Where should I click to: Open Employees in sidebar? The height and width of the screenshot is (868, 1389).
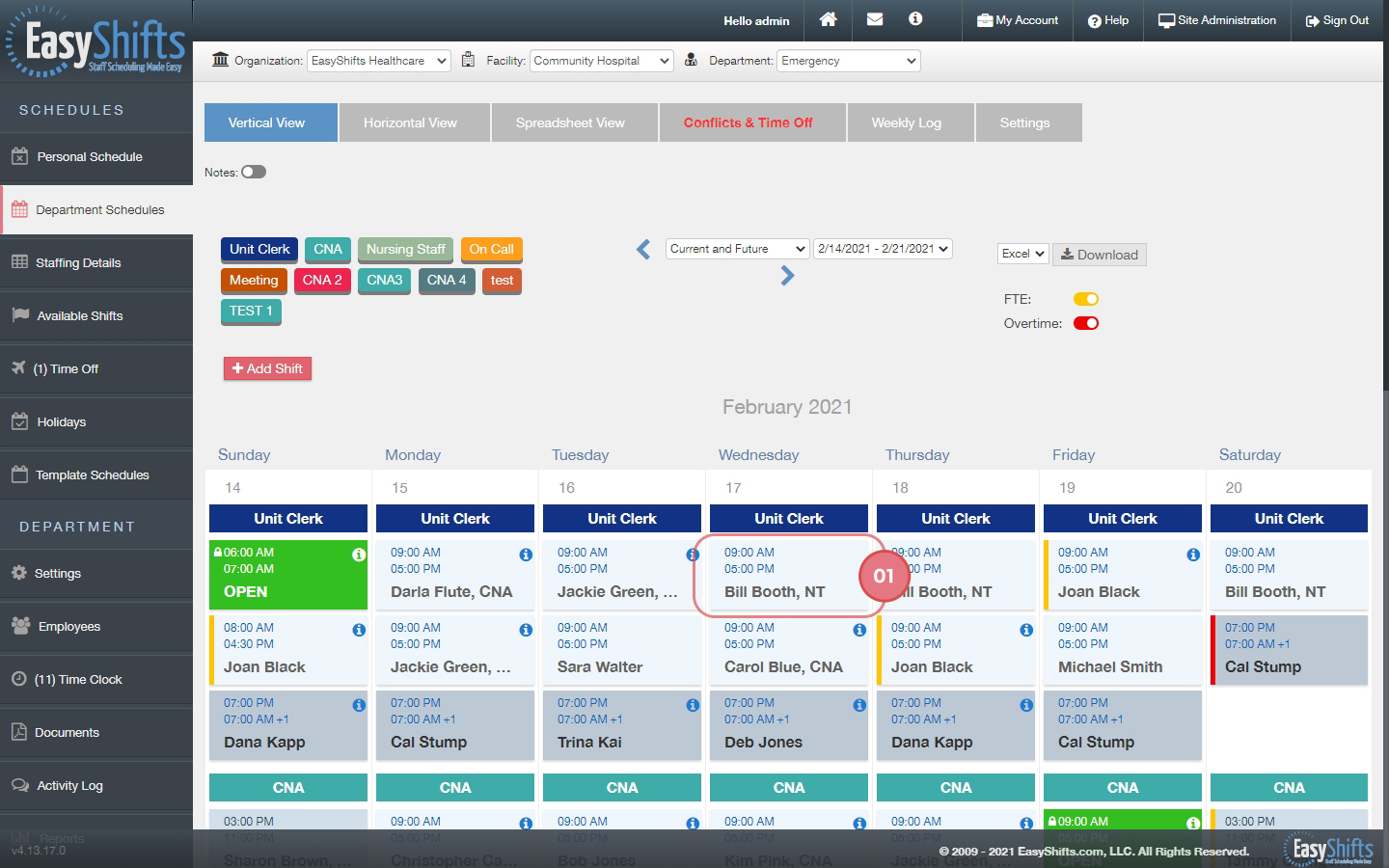coord(96,626)
